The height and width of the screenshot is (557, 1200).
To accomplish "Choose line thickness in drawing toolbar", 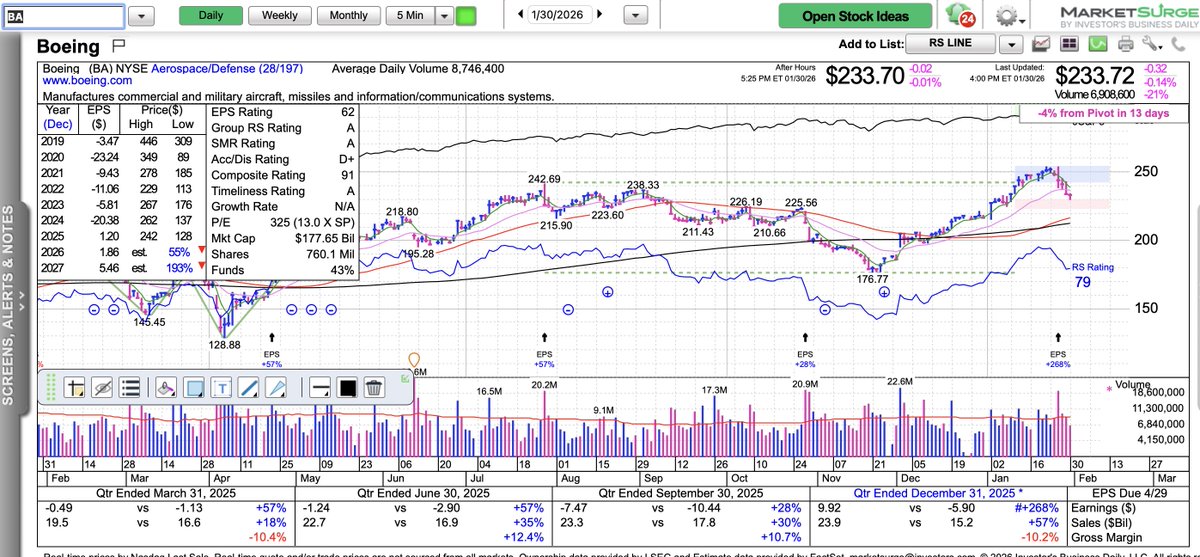I will (x=319, y=389).
